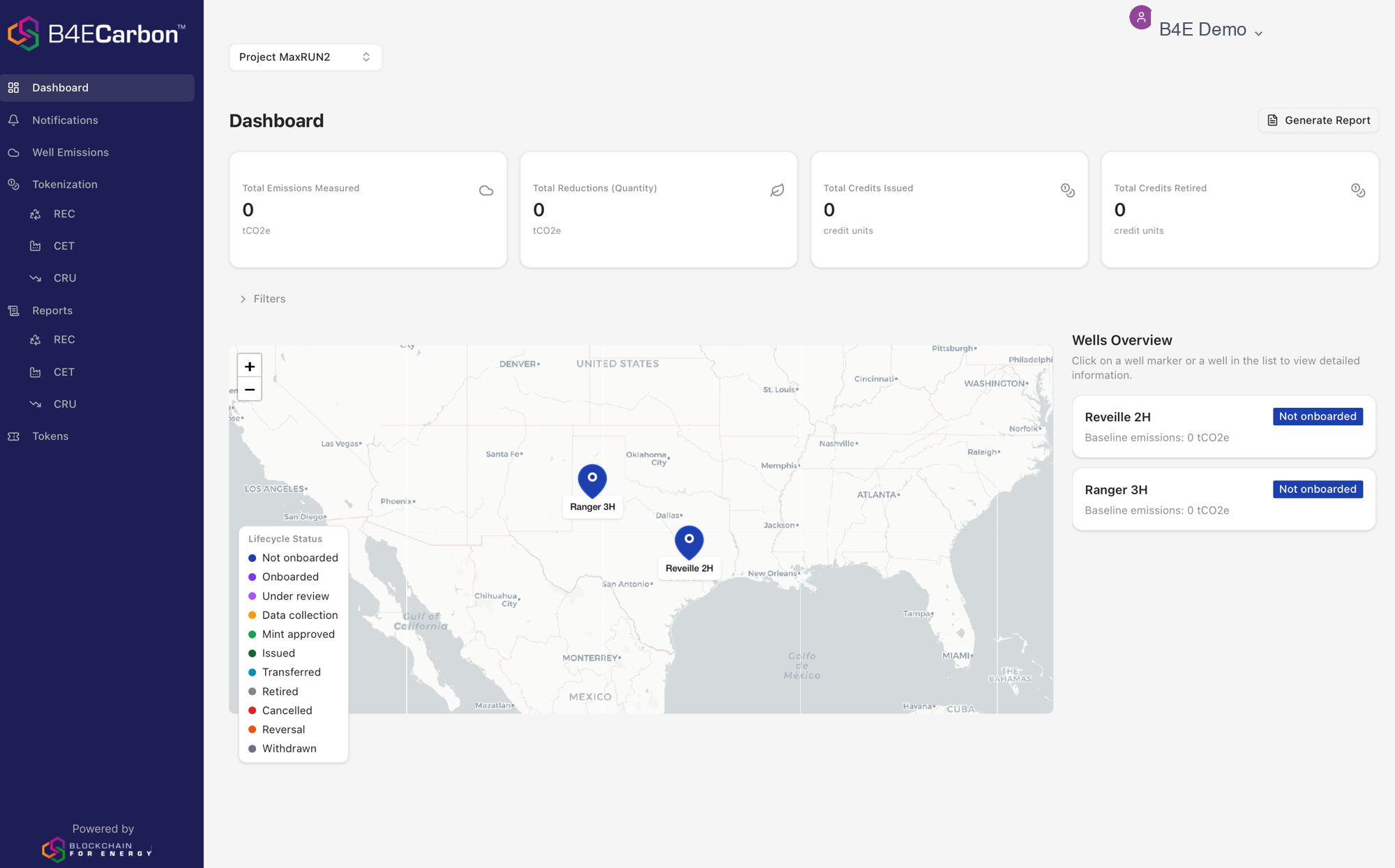Click the Tokens ticket icon in sidebar

tap(14, 436)
